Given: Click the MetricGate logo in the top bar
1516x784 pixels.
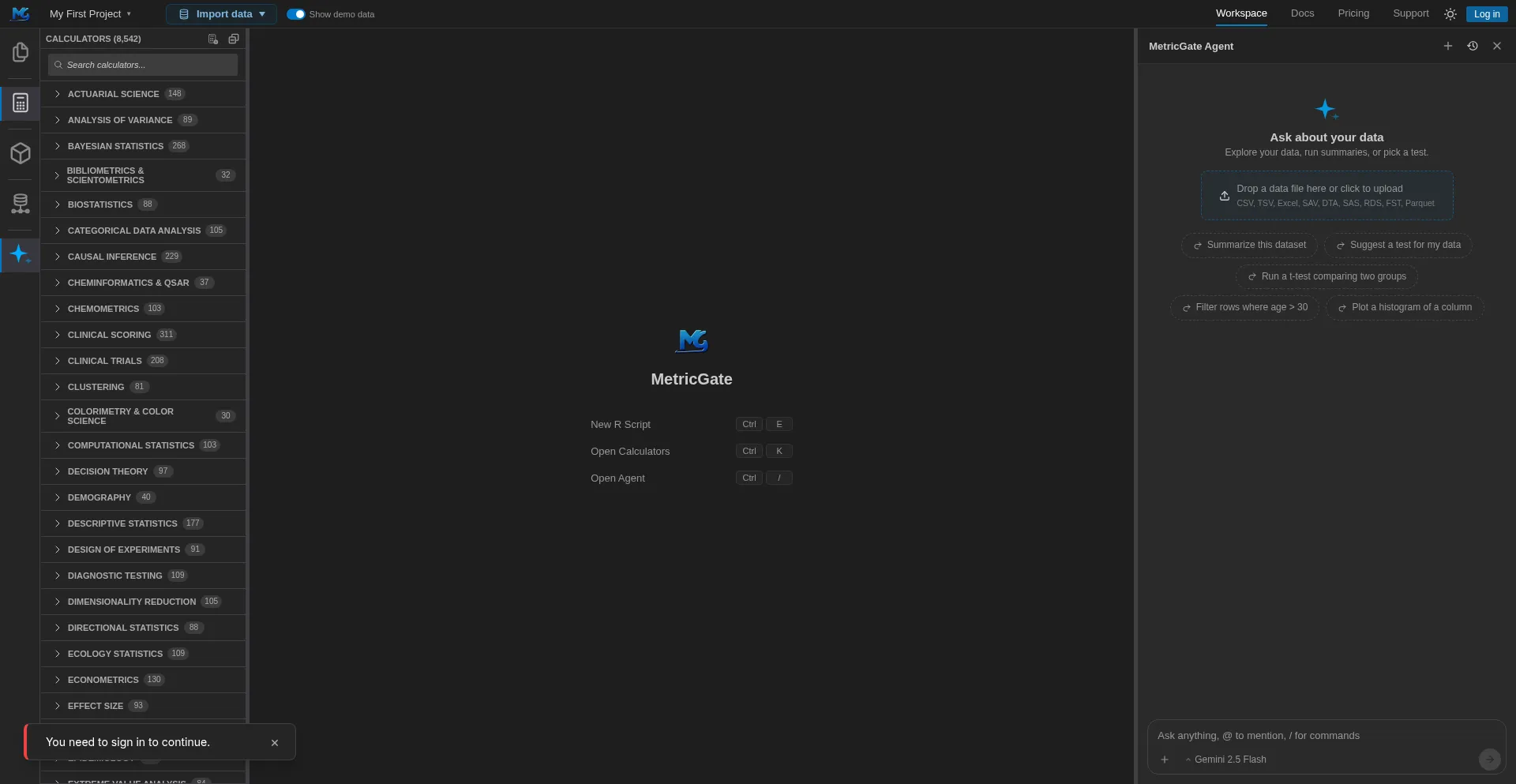Looking at the screenshot, I should click(x=21, y=13).
